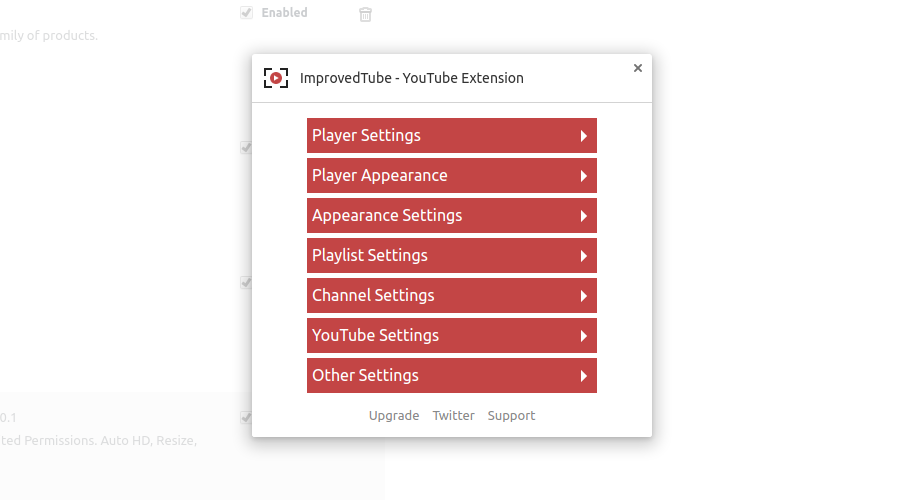Image resolution: width=900 pixels, height=500 pixels.
Task: Toggle the Enabled checkbox
Action: [x=246, y=13]
